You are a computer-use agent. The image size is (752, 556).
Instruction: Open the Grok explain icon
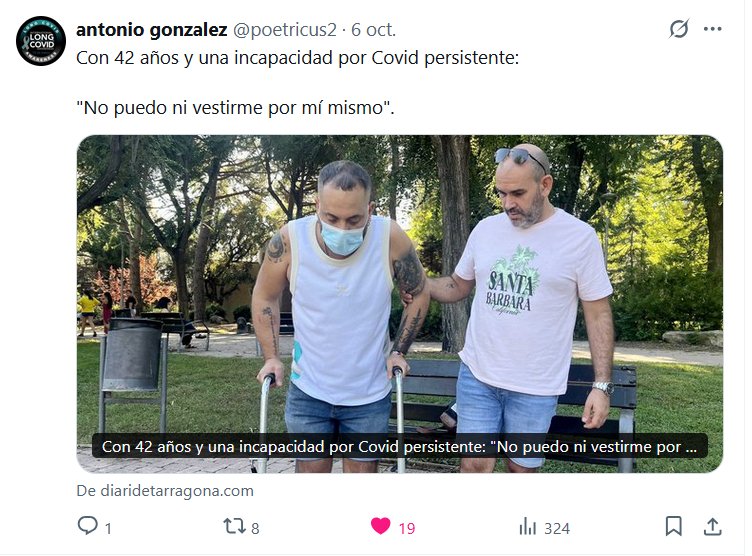click(679, 29)
